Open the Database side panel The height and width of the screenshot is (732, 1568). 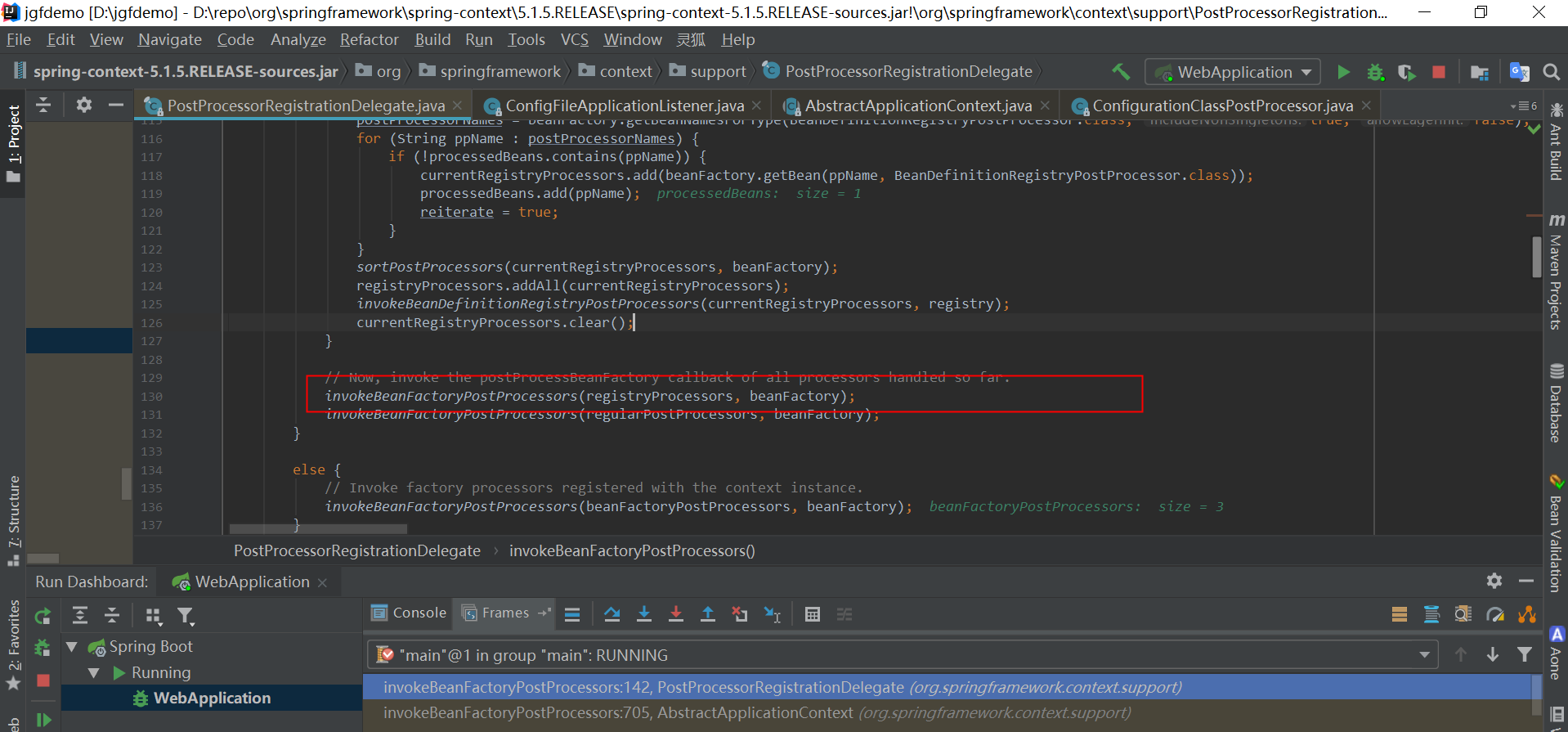tap(1556, 403)
